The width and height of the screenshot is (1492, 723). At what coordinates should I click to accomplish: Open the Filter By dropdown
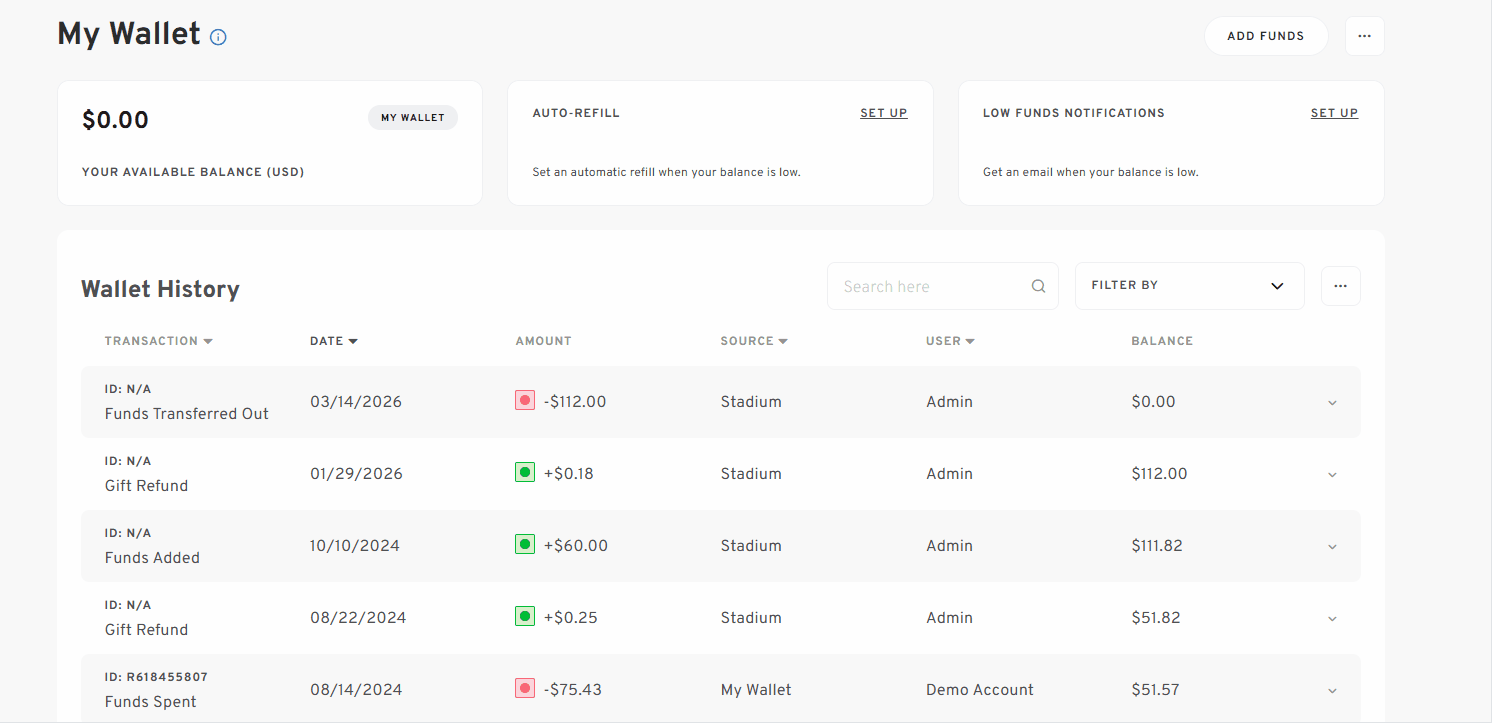click(1189, 286)
